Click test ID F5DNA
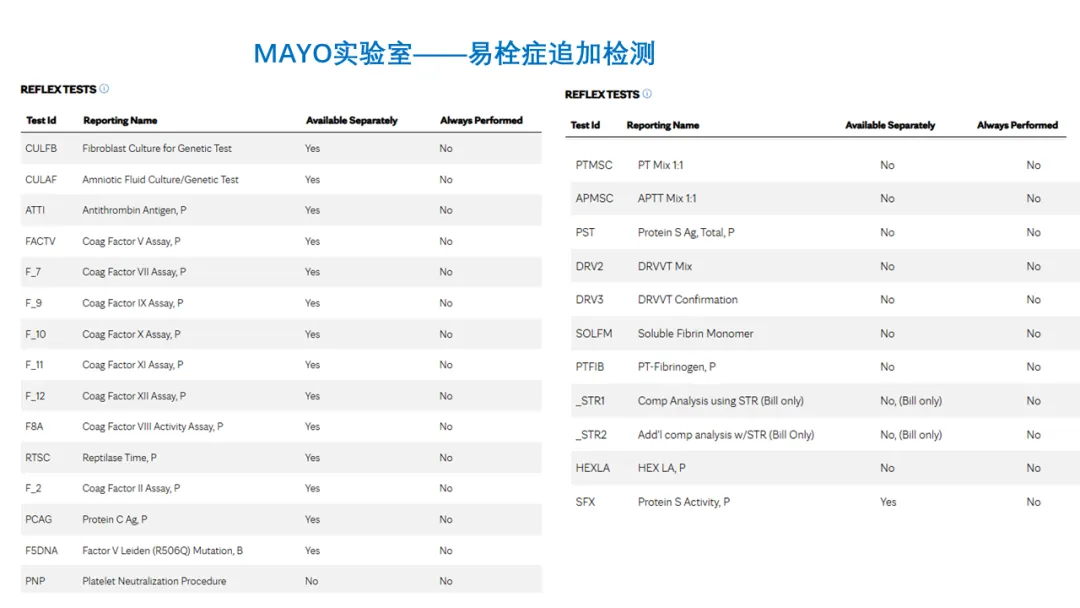1080x608 pixels. pos(41,550)
